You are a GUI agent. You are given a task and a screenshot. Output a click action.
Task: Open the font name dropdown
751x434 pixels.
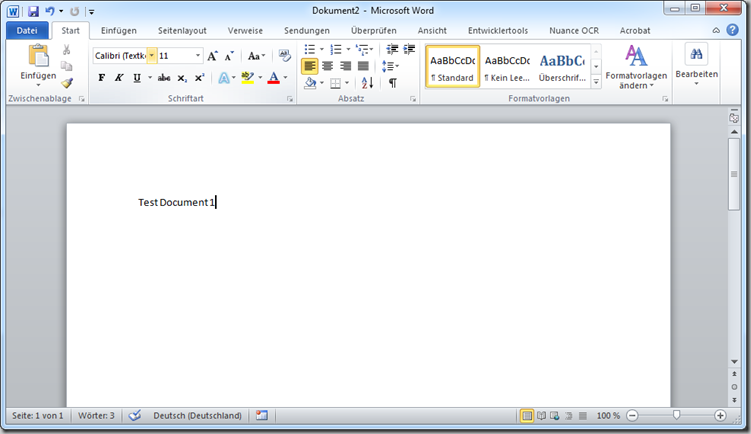coord(151,56)
